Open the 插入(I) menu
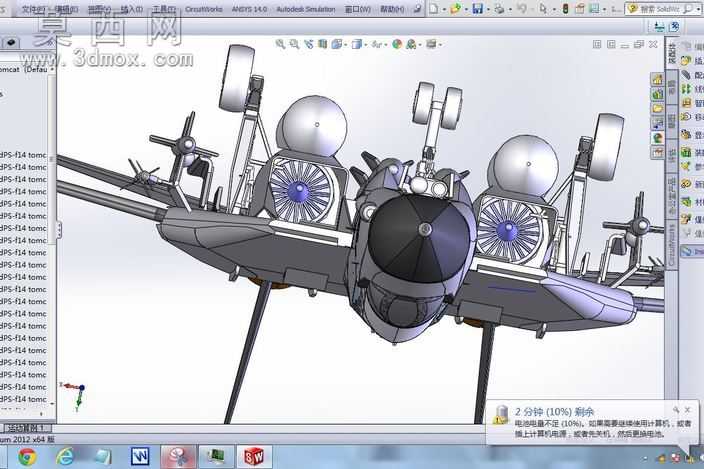This screenshot has height=469, width=704. click(132, 9)
